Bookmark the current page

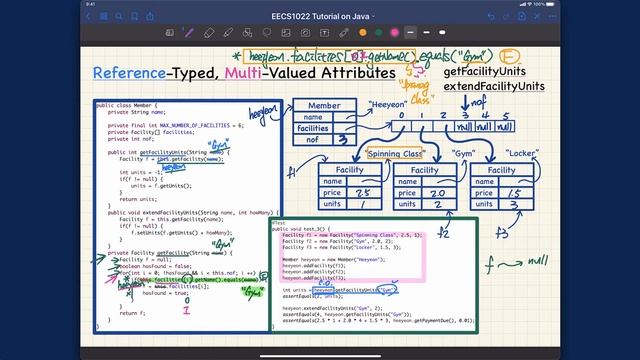tap(134, 16)
